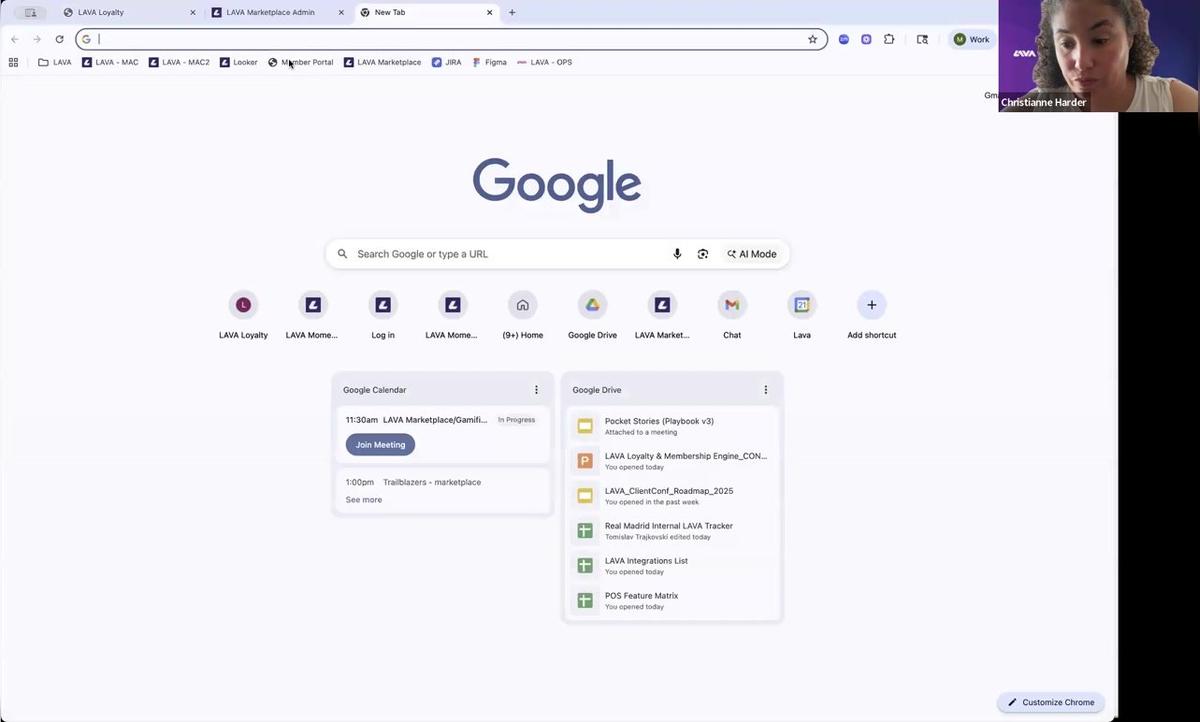Bookmark this page with the star icon
This screenshot has height=722, width=1200.
pos(813,39)
